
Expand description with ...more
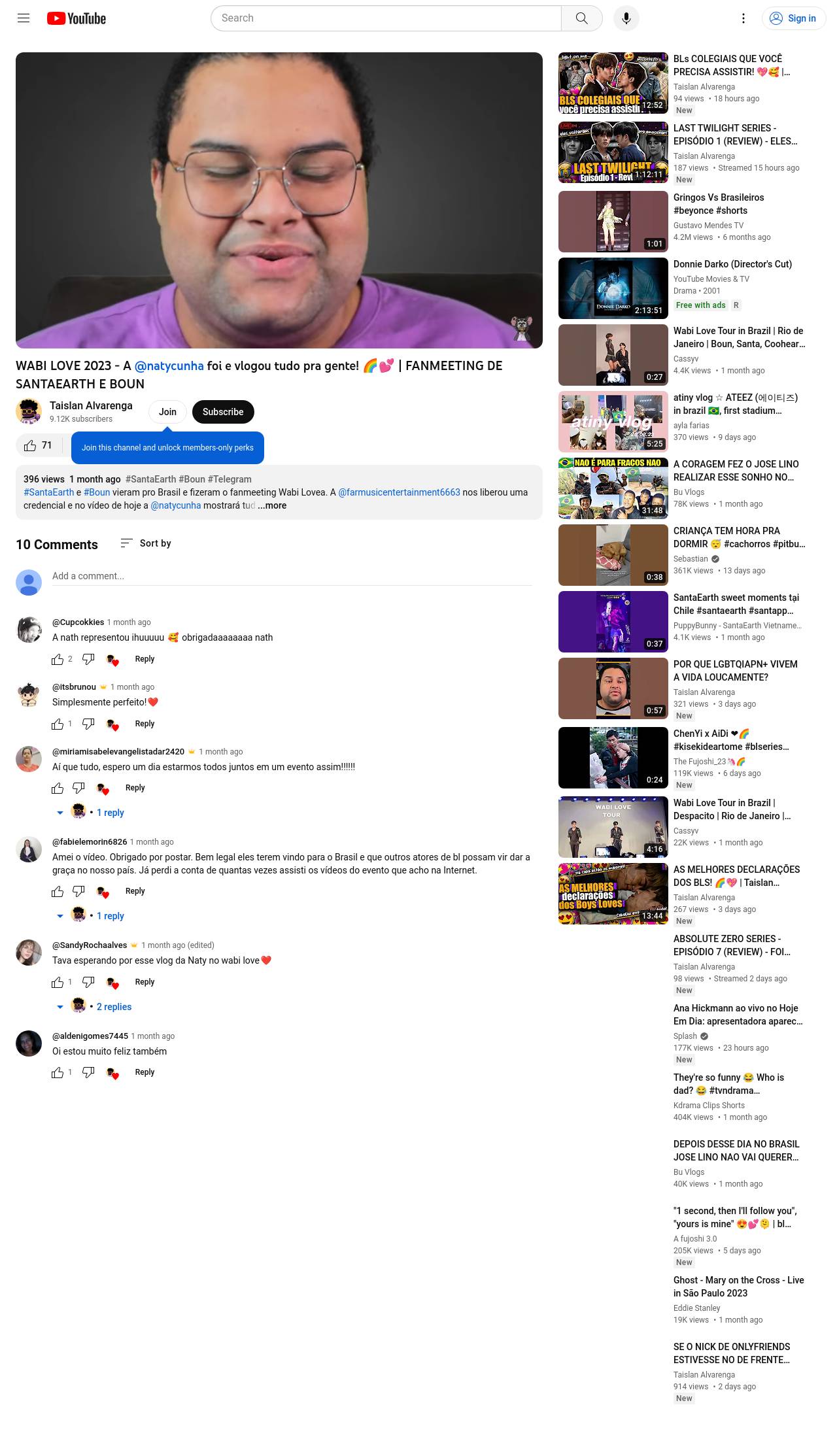(x=272, y=505)
